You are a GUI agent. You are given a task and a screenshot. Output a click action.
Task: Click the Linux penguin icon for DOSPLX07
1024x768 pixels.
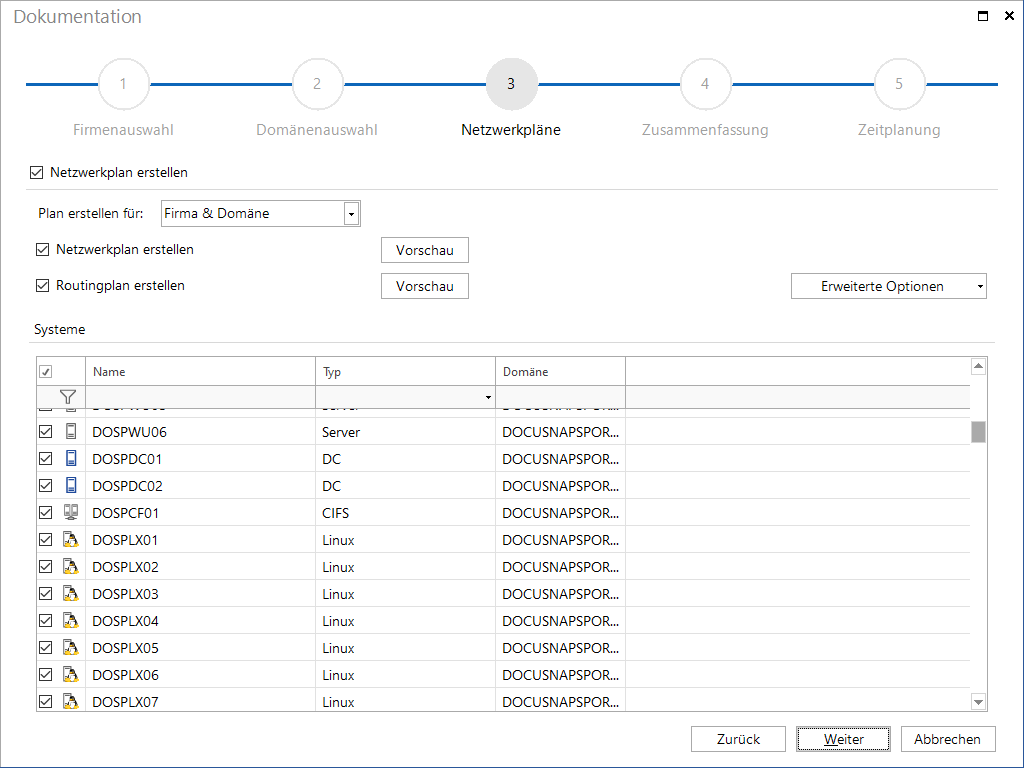(71, 701)
